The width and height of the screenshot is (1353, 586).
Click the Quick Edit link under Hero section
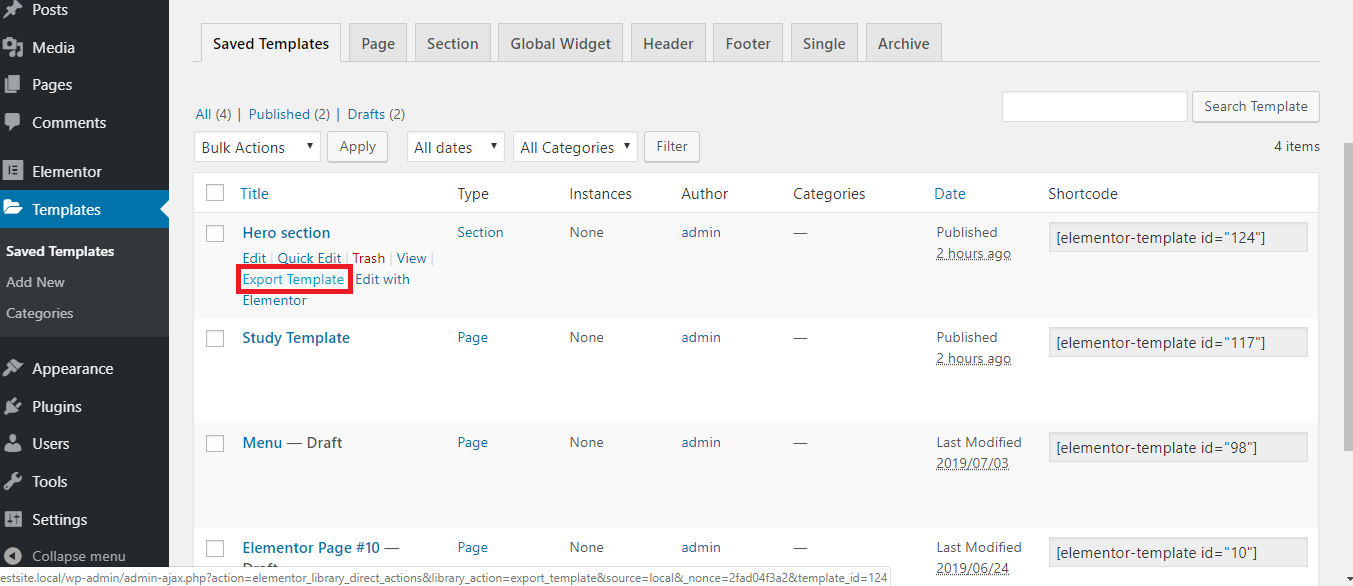(x=309, y=258)
